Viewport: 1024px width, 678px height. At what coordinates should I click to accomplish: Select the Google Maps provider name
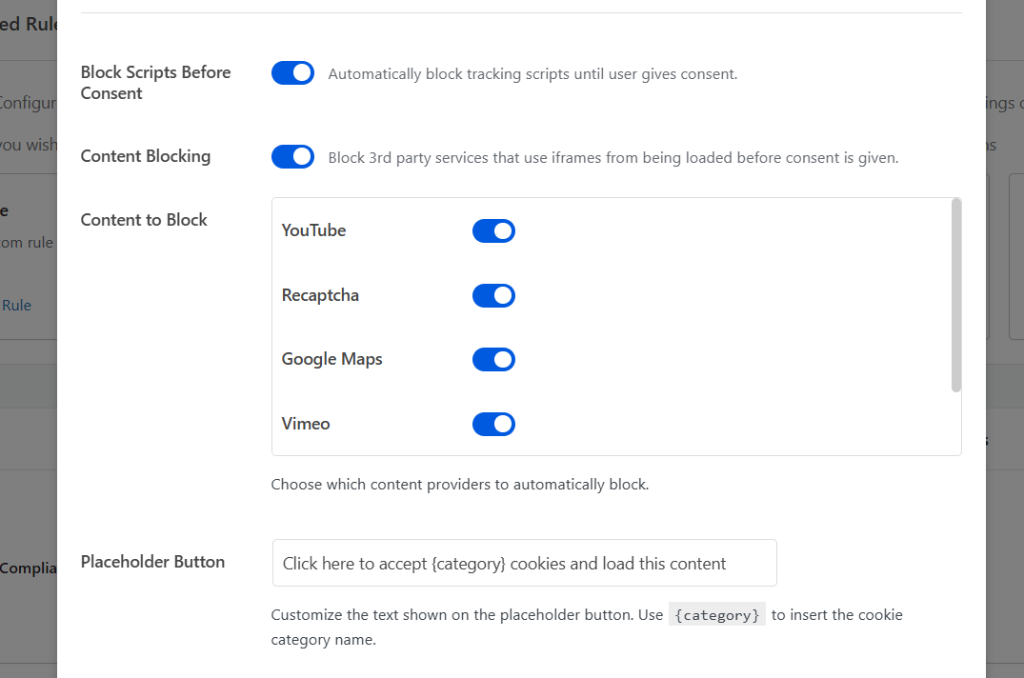(x=331, y=359)
